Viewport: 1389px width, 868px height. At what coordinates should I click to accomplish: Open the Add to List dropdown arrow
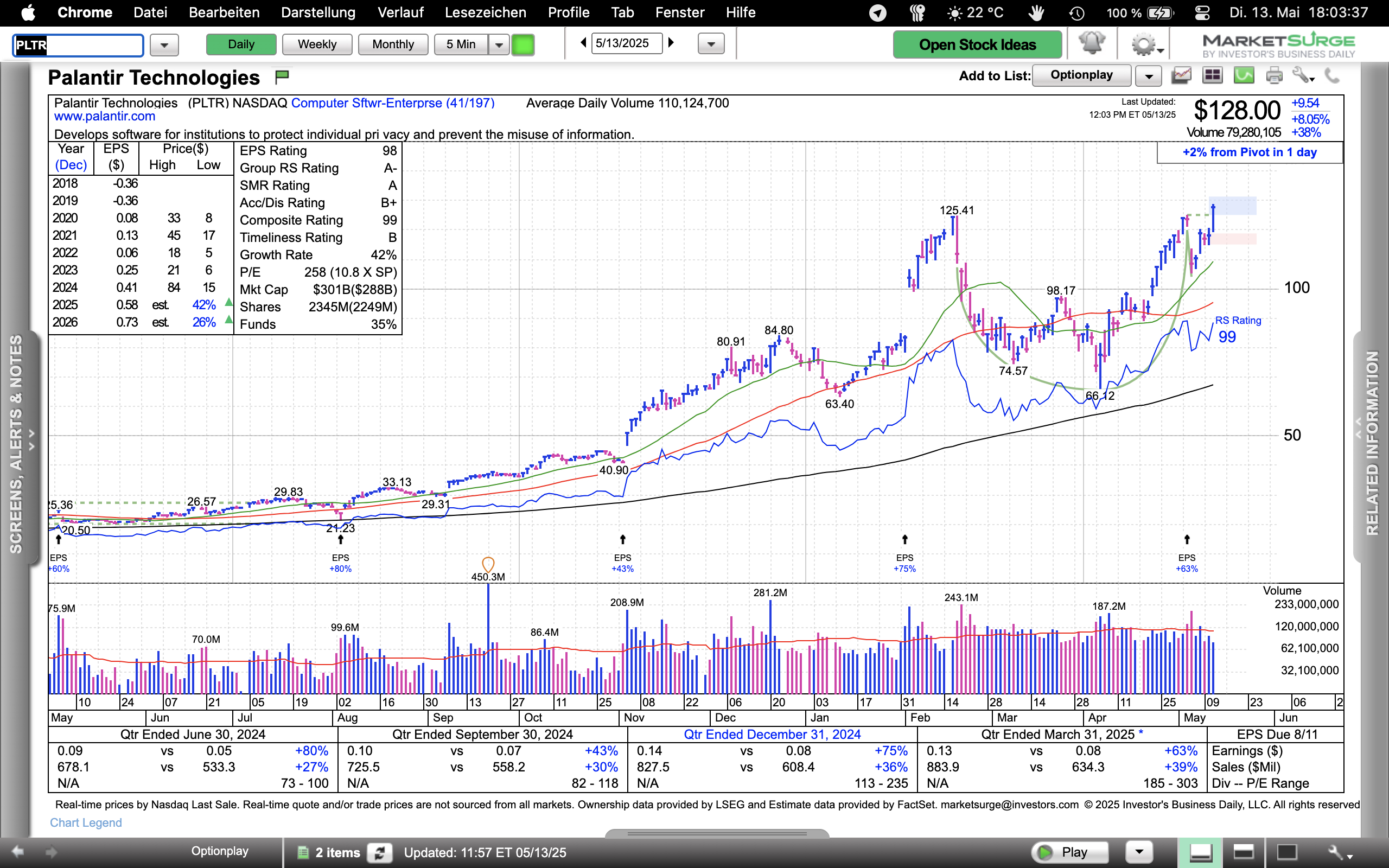click(1149, 76)
